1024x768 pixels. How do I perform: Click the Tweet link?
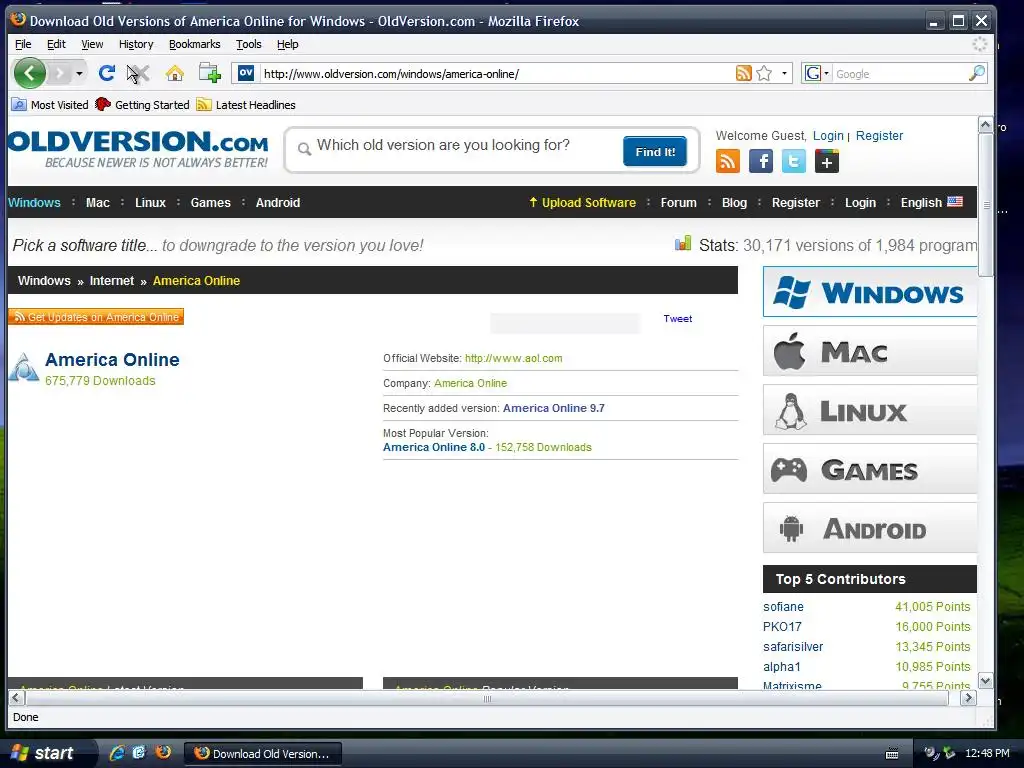point(678,319)
